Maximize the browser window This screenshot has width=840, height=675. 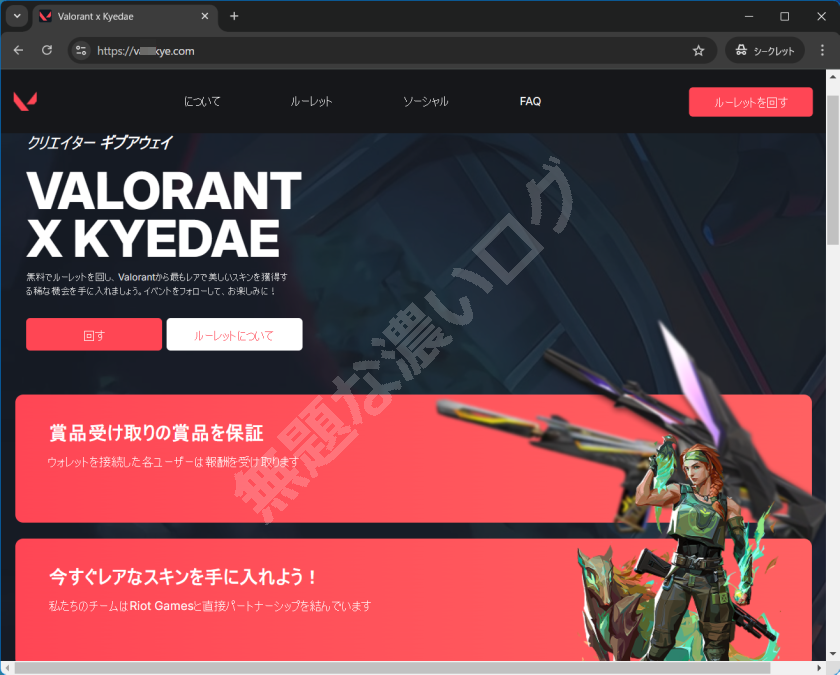(784, 17)
